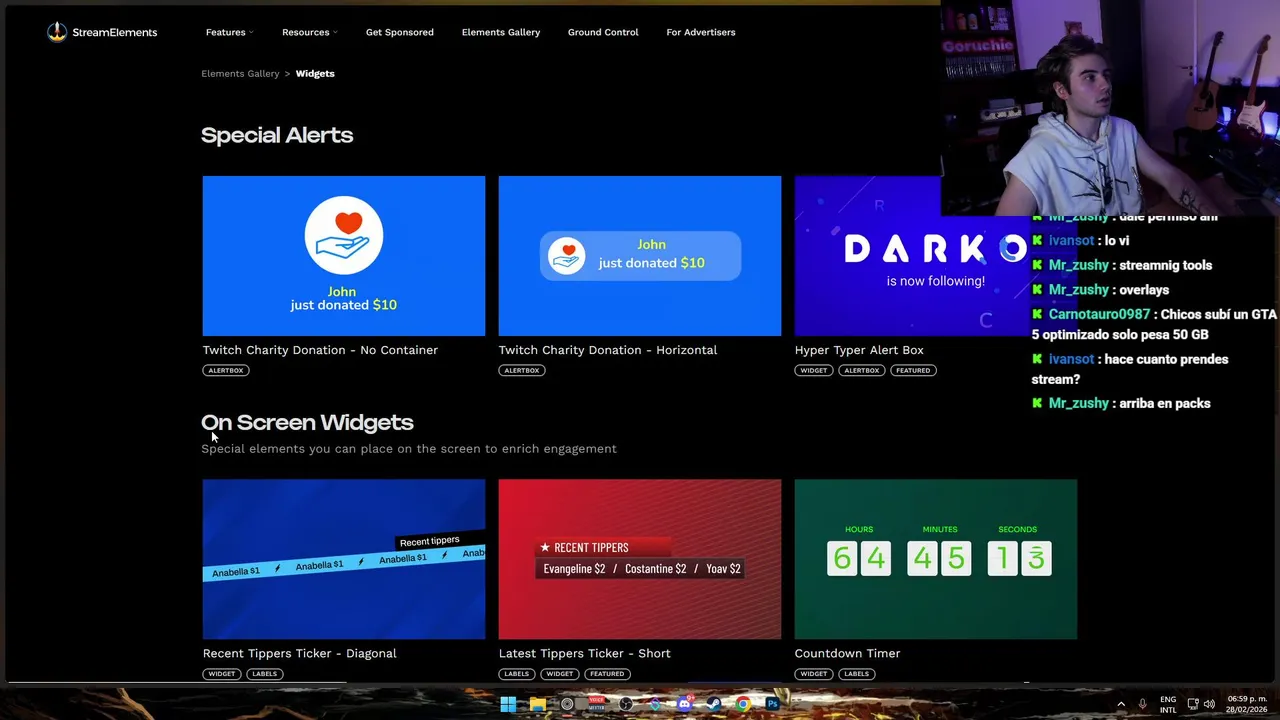
Task: Click the Recent Tippers Ticker - Diagonal title
Action: tap(300, 653)
